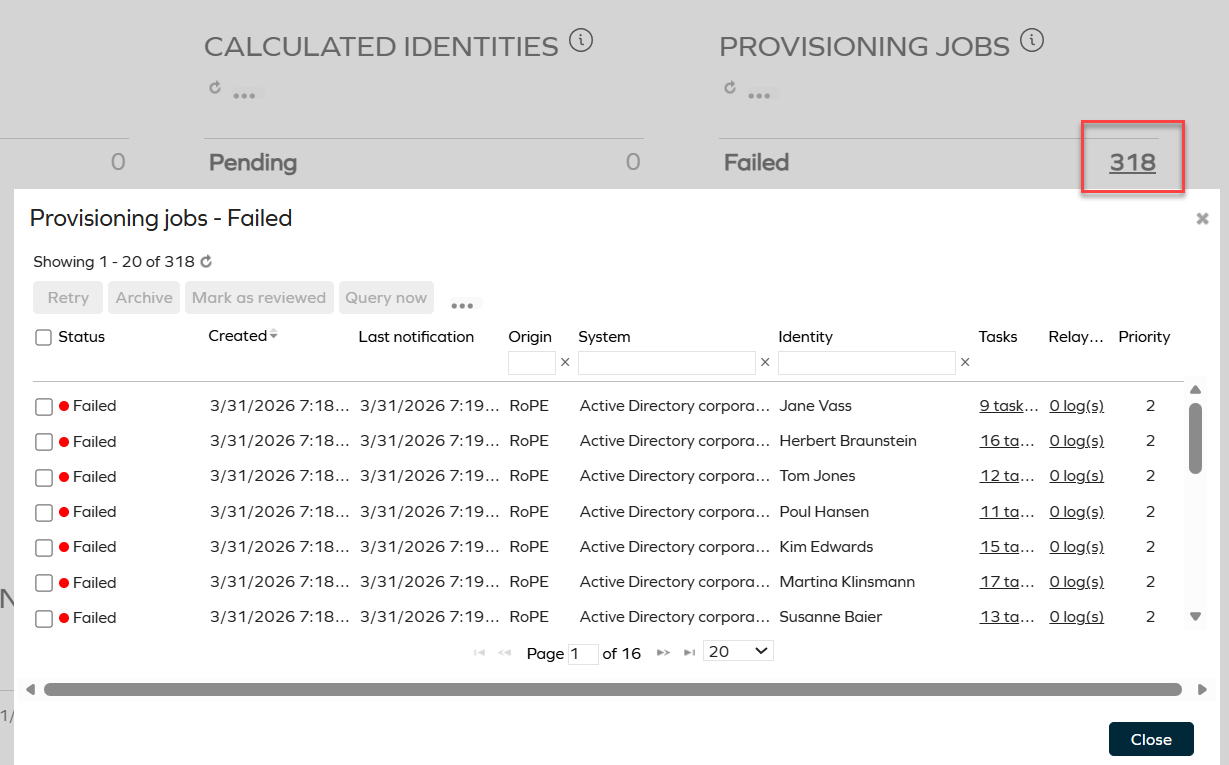Refresh the Calculated Identities counts

coord(215,88)
